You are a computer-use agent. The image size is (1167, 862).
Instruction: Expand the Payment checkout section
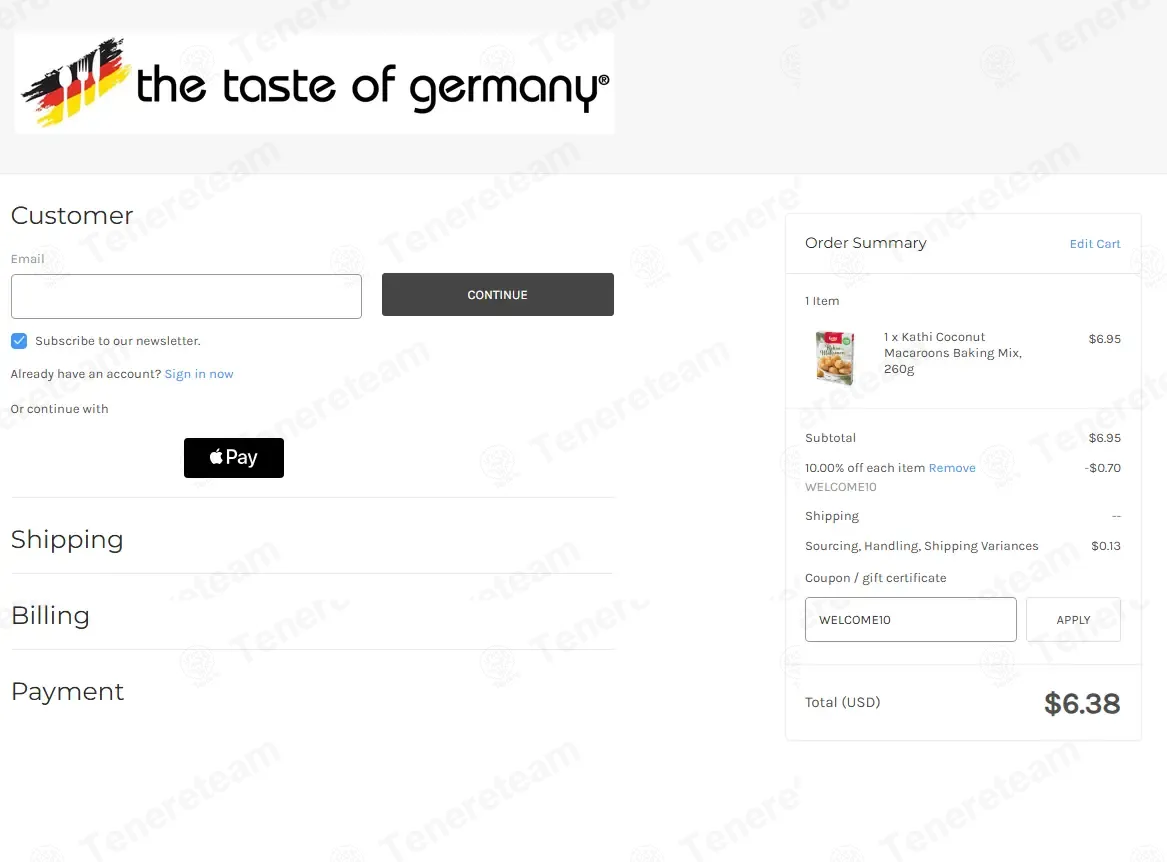(67, 692)
